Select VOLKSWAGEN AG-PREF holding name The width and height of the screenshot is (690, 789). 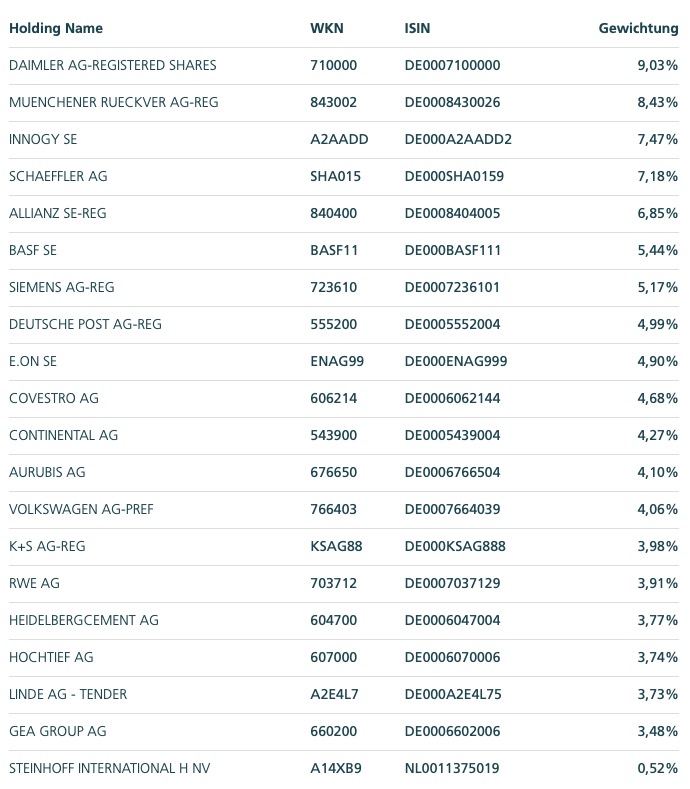pyautogui.click(x=81, y=509)
